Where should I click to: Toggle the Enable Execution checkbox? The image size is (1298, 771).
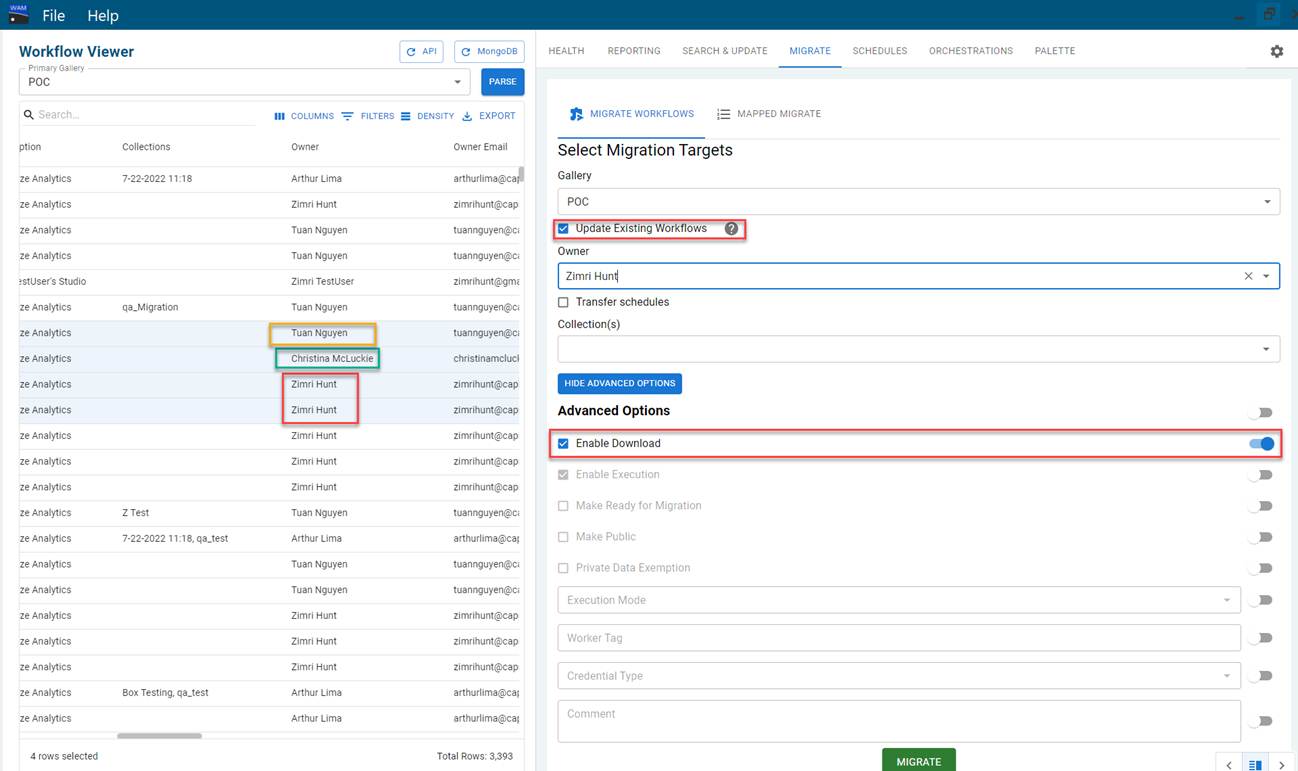(563, 475)
